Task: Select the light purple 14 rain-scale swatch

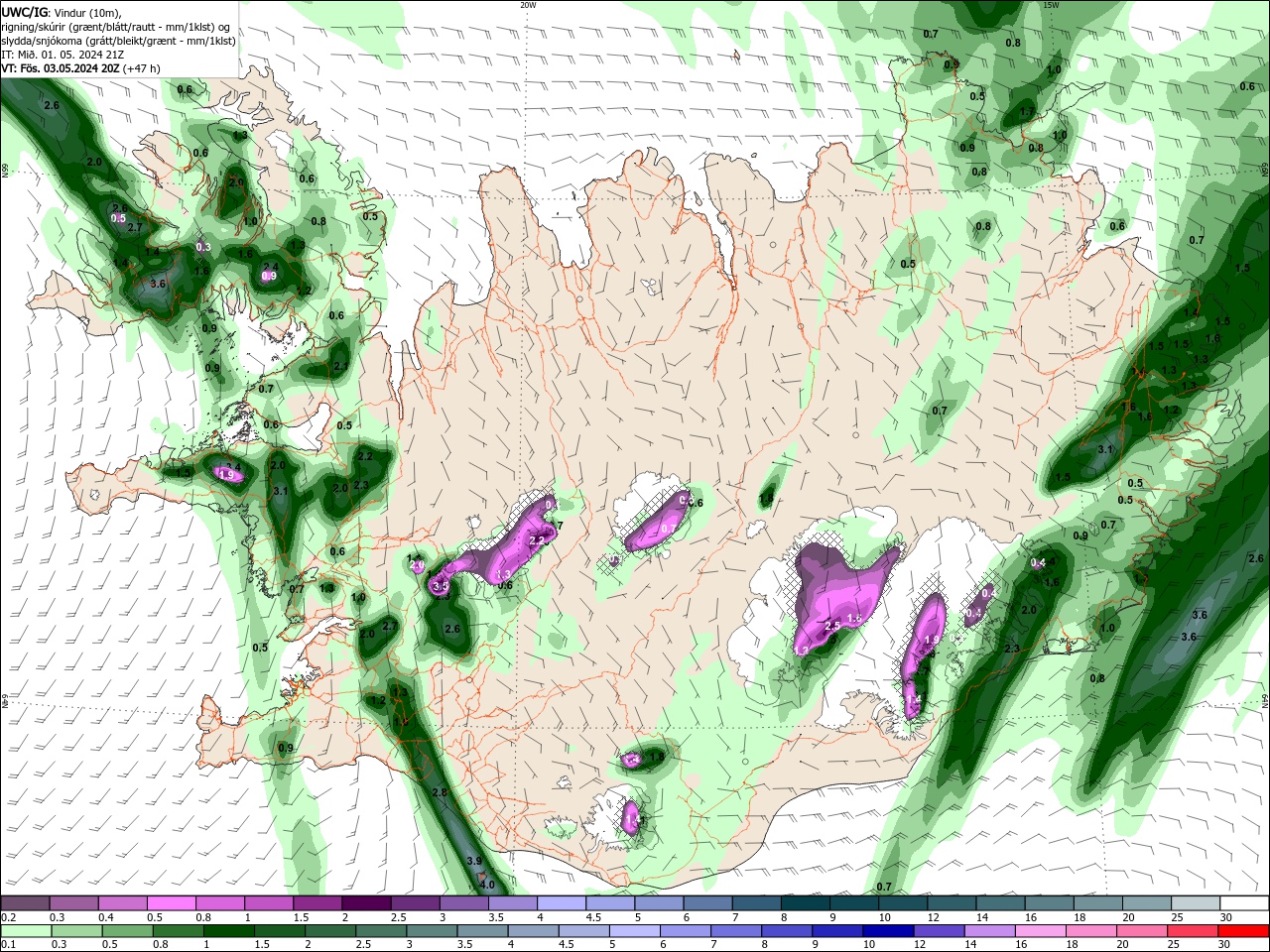Action: pos(989,931)
